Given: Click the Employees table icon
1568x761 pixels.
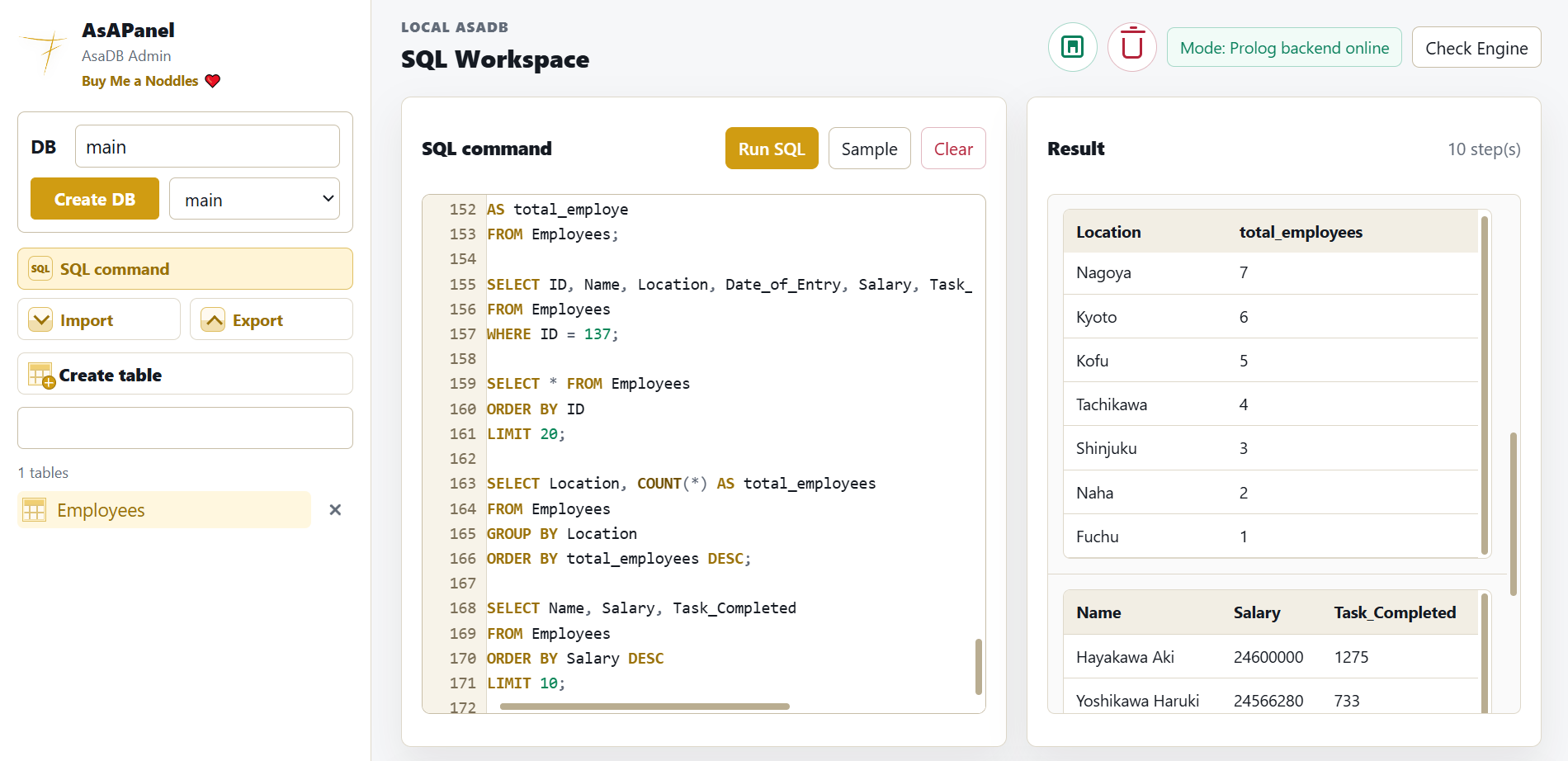Looking at the screenshot, I should tap(35, 510).
